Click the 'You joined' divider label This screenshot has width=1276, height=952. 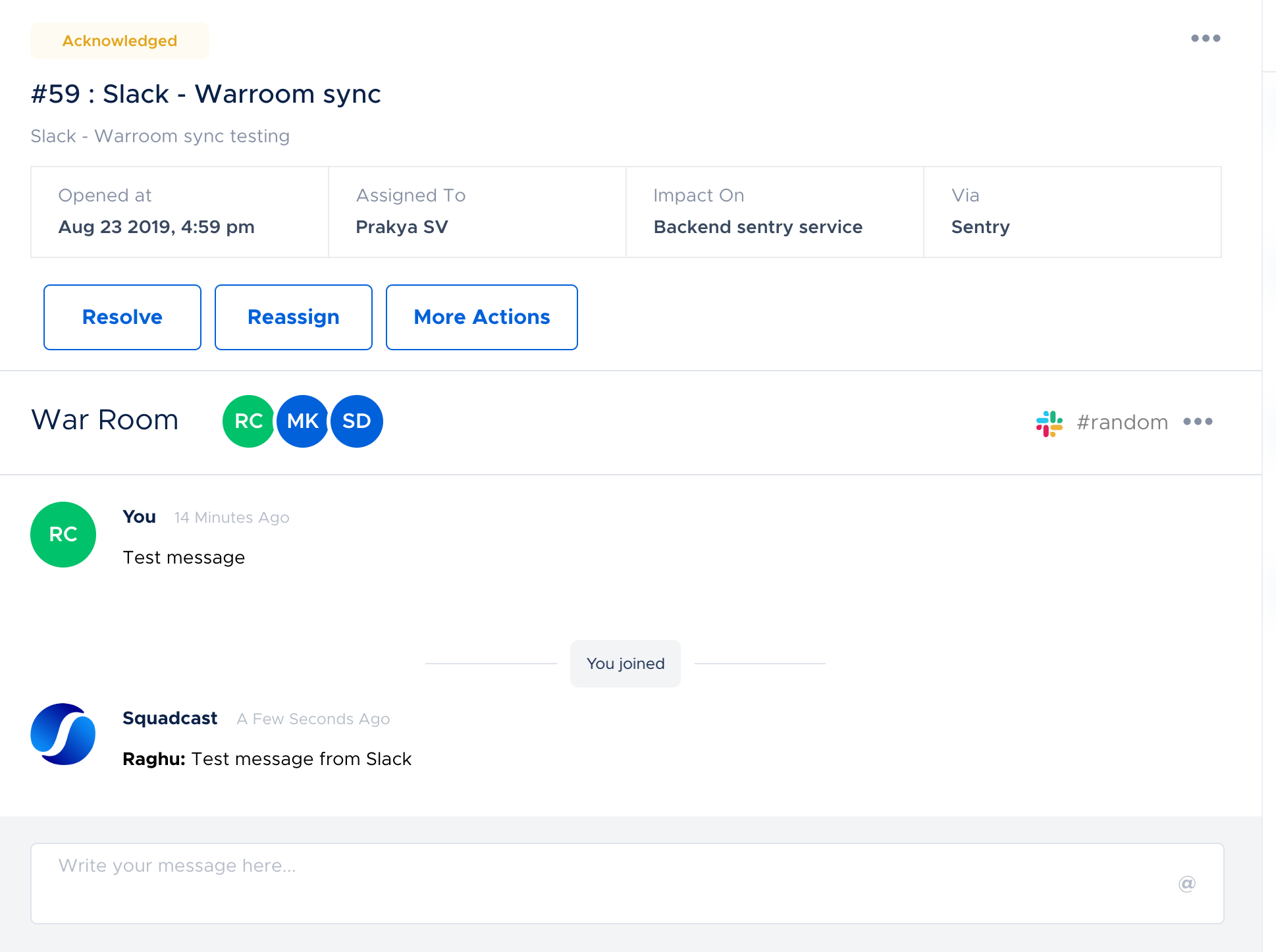625,664
